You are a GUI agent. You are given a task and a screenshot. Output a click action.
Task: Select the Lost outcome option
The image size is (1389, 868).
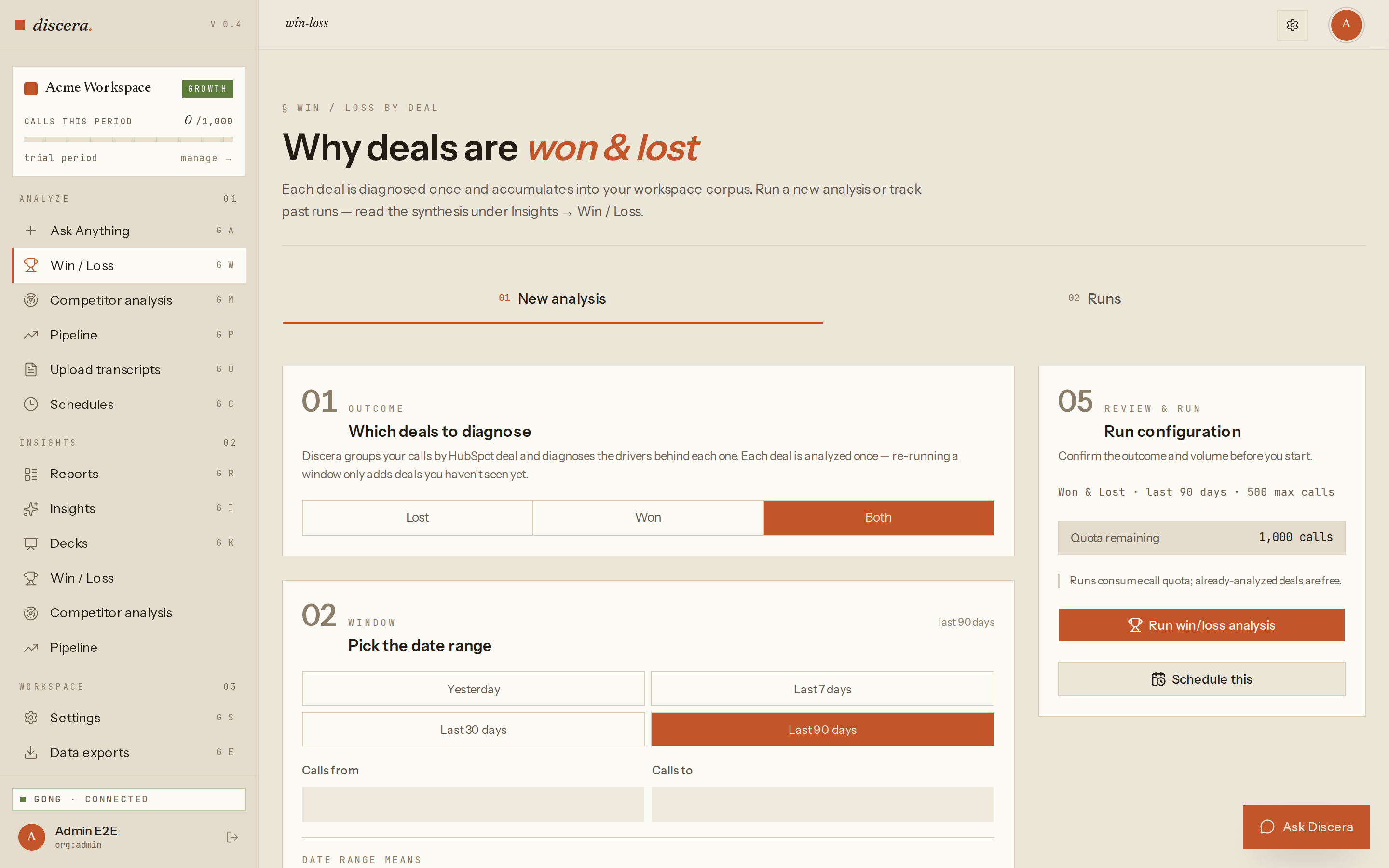417,517
